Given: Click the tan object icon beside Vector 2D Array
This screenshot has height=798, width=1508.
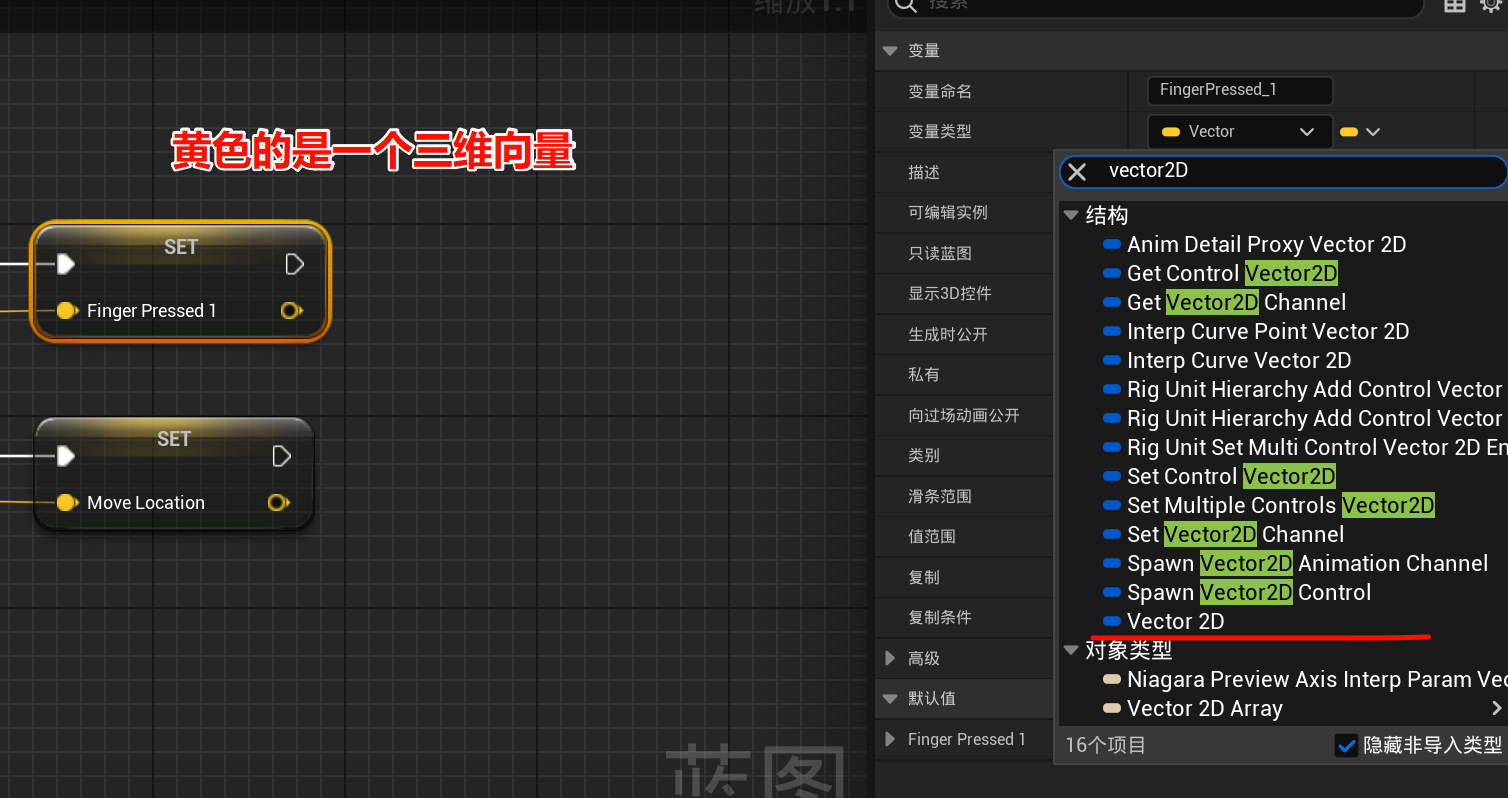Looking at the screenshot, I should (1111, 709).
